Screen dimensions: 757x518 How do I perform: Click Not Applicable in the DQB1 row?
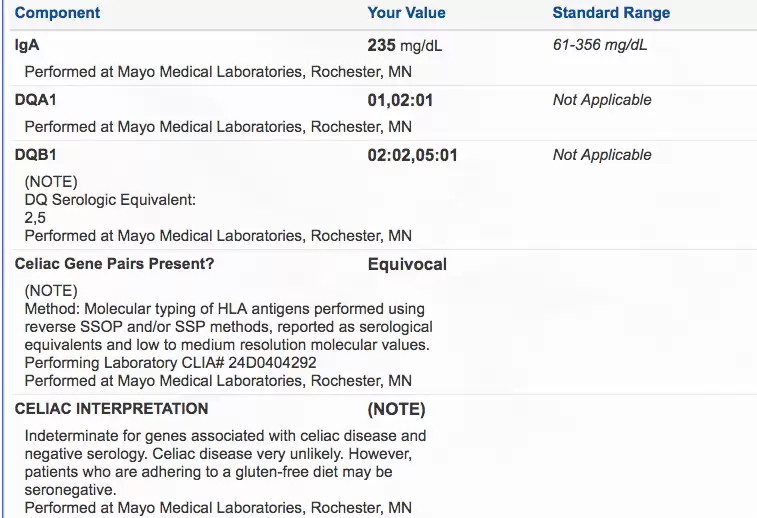coord(601,155)
